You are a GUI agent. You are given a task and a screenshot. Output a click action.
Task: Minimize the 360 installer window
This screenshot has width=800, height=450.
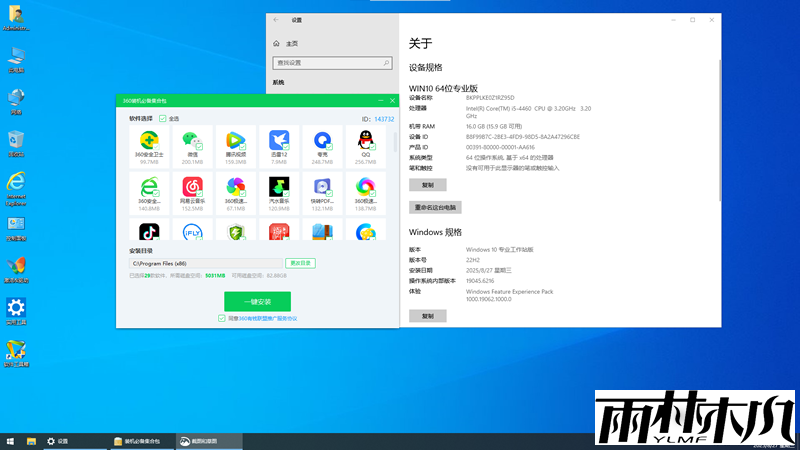click(381, 101)
